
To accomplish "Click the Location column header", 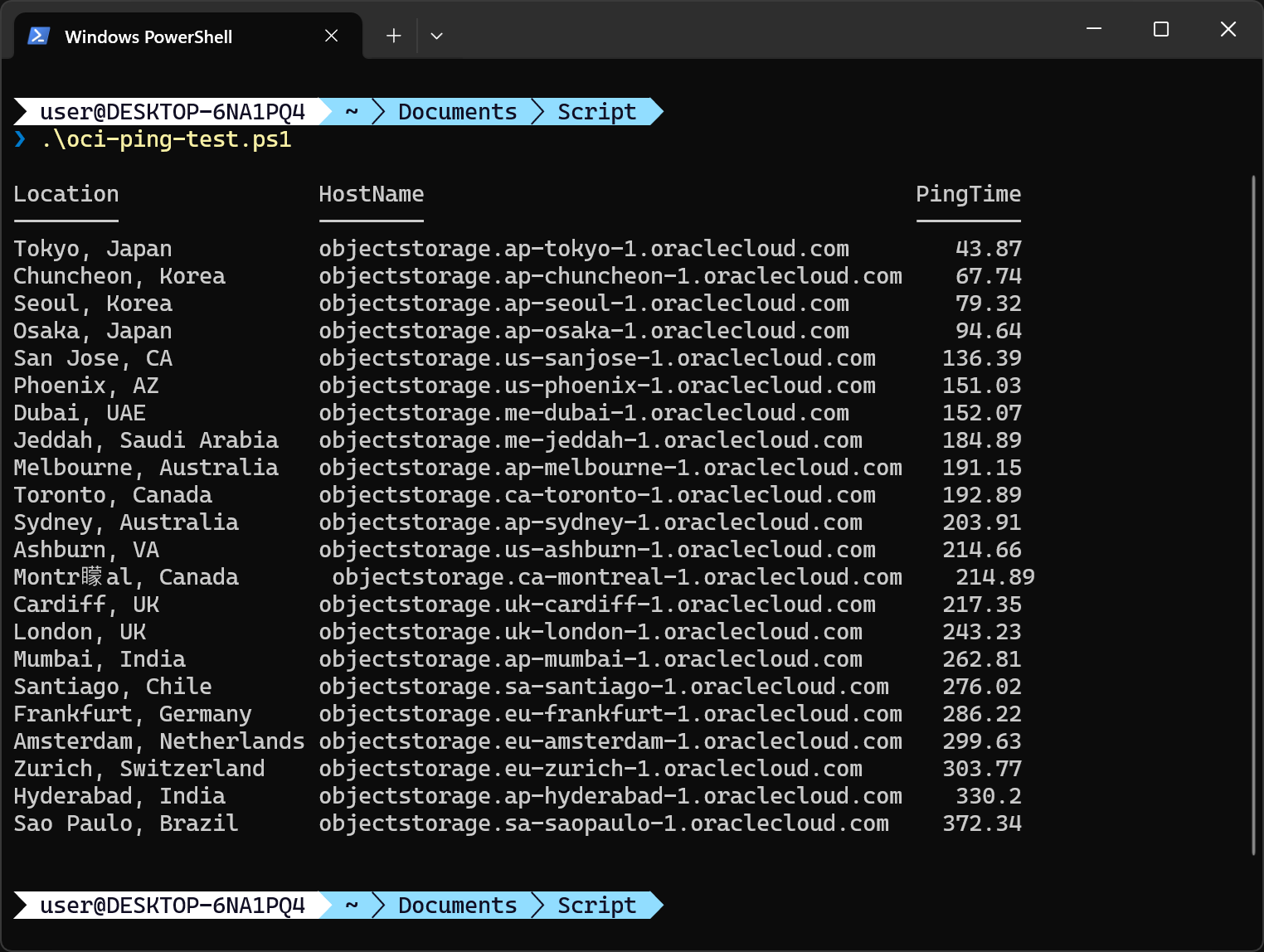I will click(x=66, y=194).
